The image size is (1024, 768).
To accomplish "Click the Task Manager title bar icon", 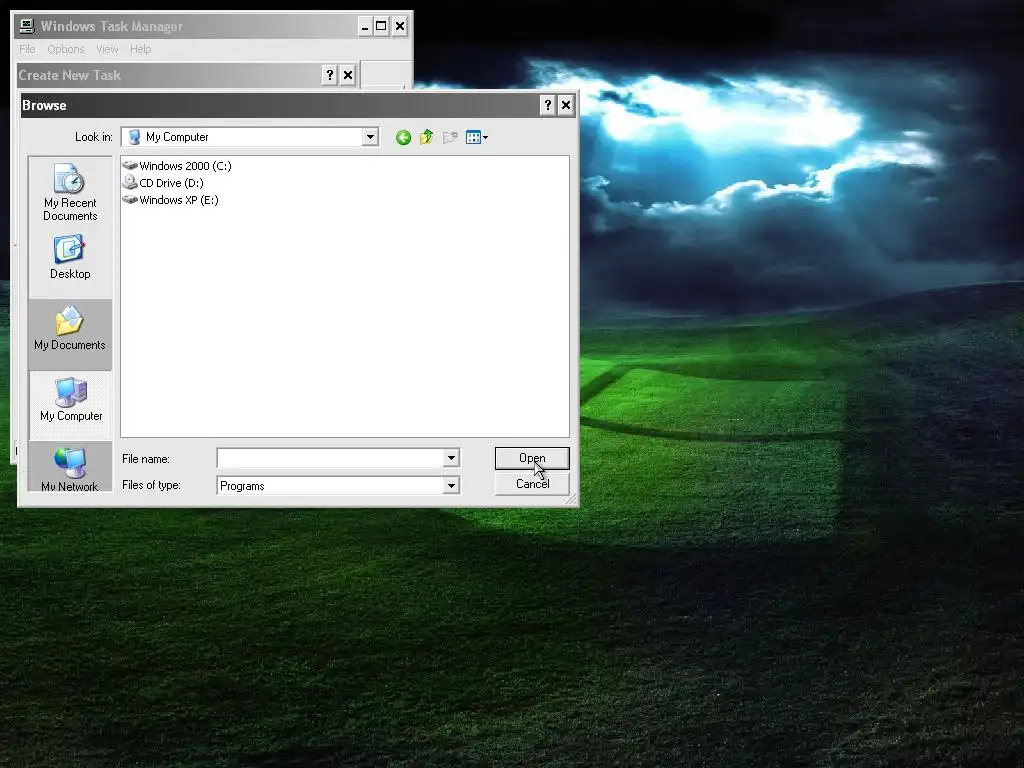I will point(27,26).
